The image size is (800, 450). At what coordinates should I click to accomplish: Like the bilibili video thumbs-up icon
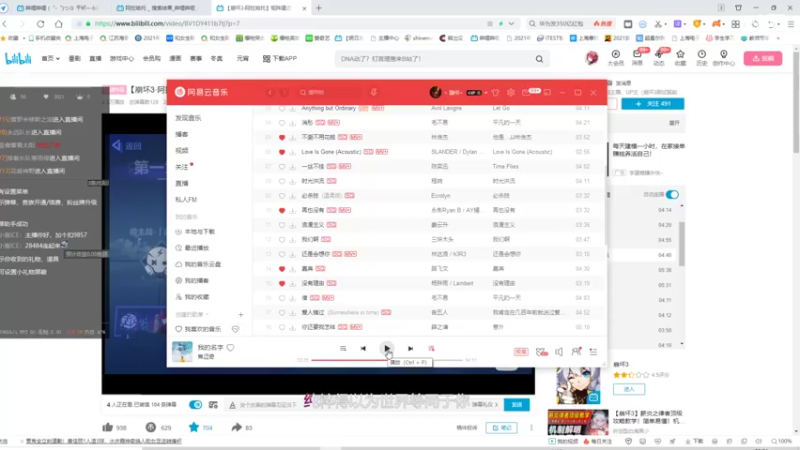pos(108,428)
